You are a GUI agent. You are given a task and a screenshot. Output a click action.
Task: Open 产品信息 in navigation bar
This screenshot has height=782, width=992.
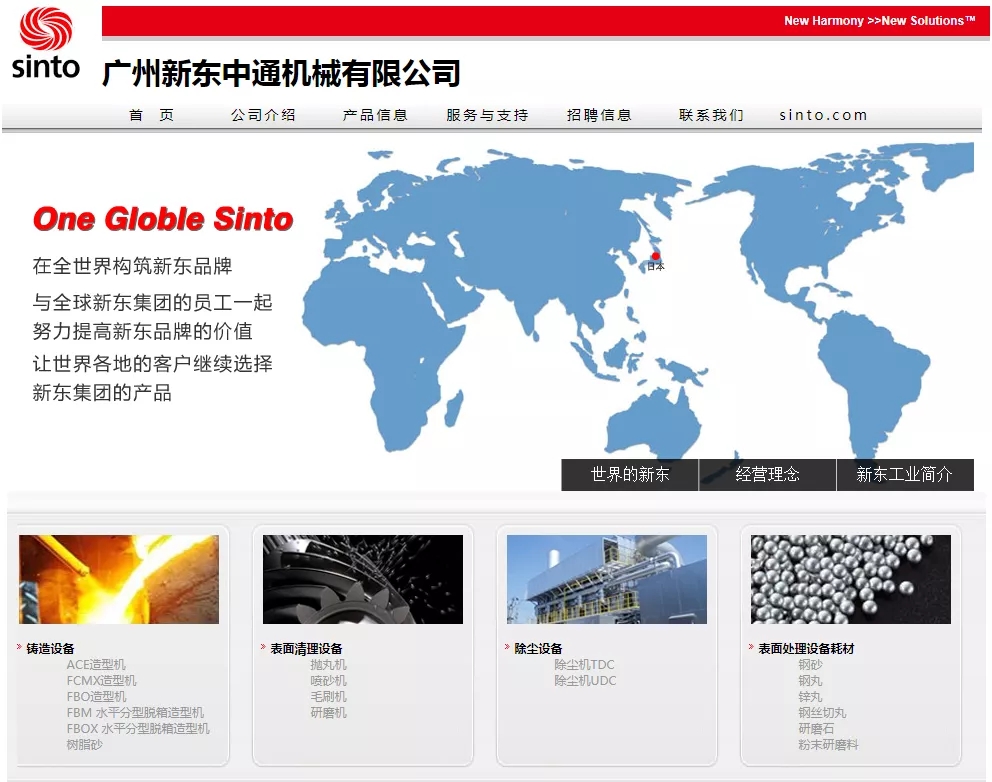click(x=375, y=115)
